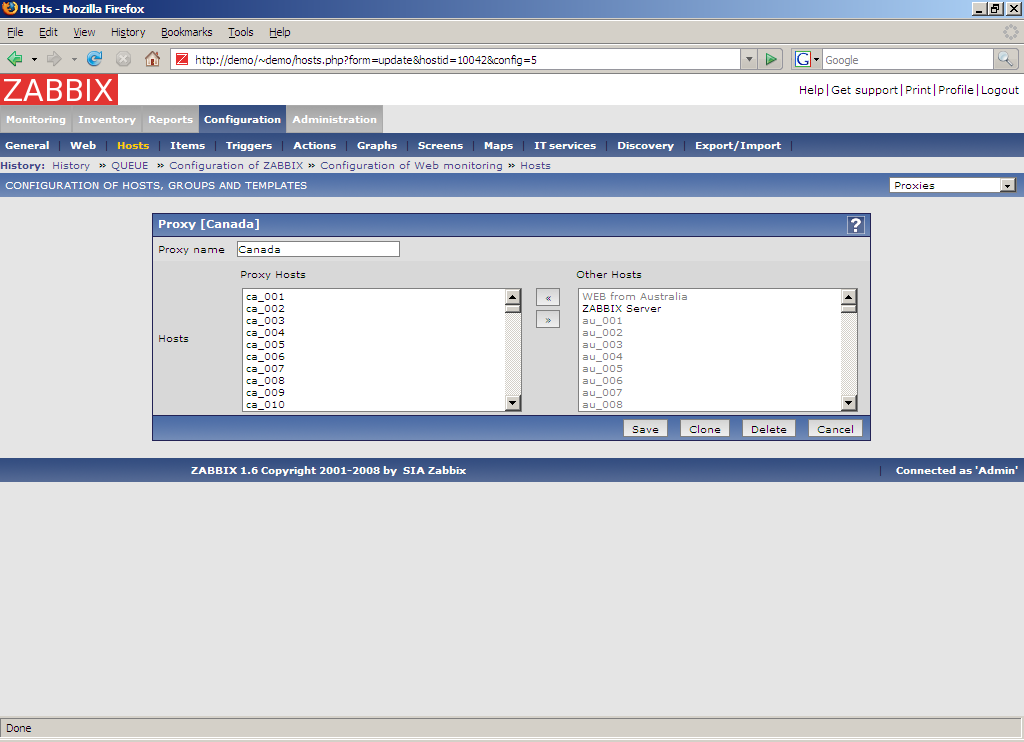Open the Tools menu
1024x742 pixels.
[x=240, y=32]
